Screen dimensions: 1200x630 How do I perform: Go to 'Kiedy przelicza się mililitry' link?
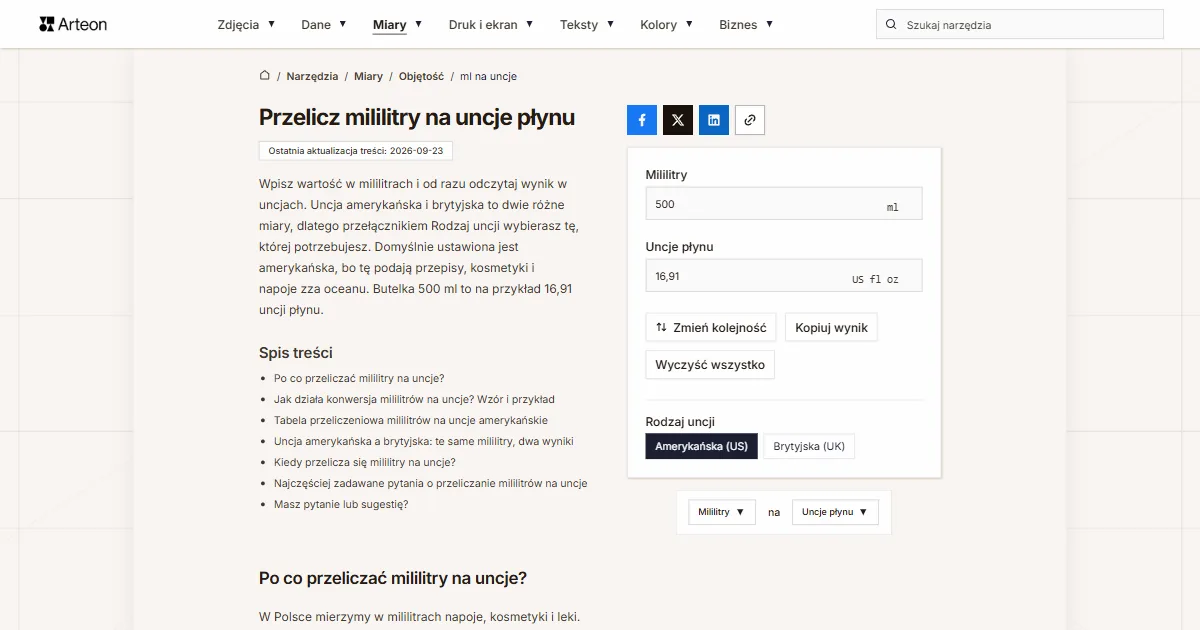pos(365,462)
